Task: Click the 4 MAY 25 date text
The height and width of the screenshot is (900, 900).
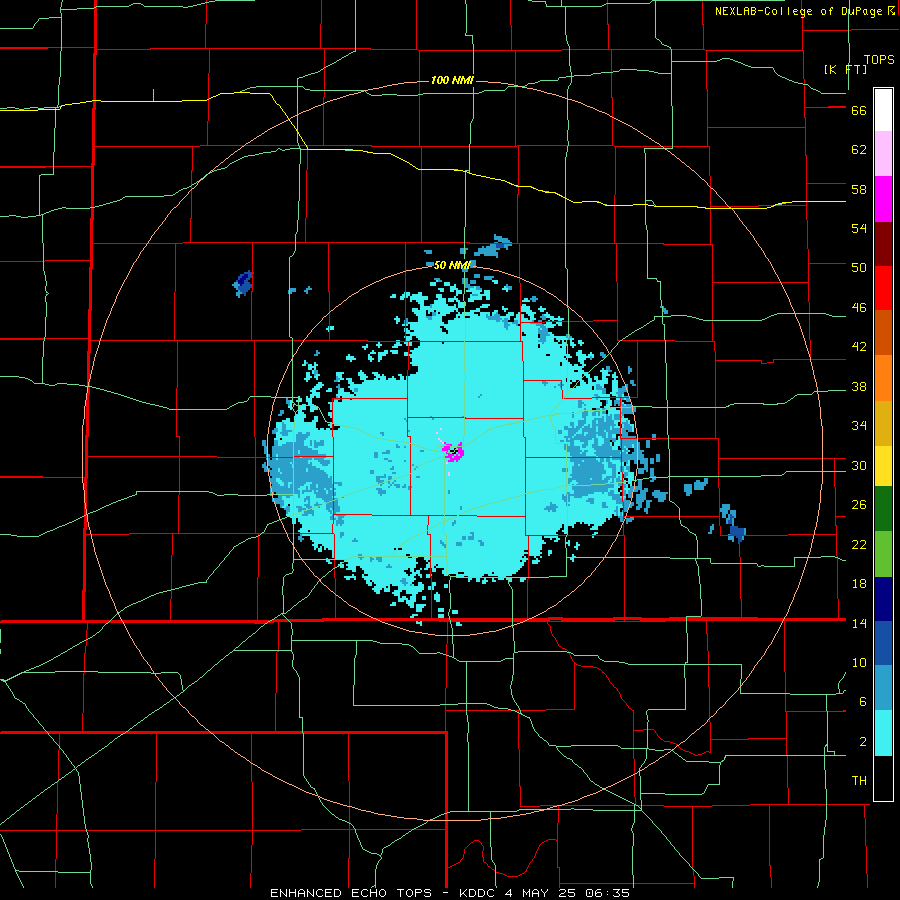Action: [542, 893]
